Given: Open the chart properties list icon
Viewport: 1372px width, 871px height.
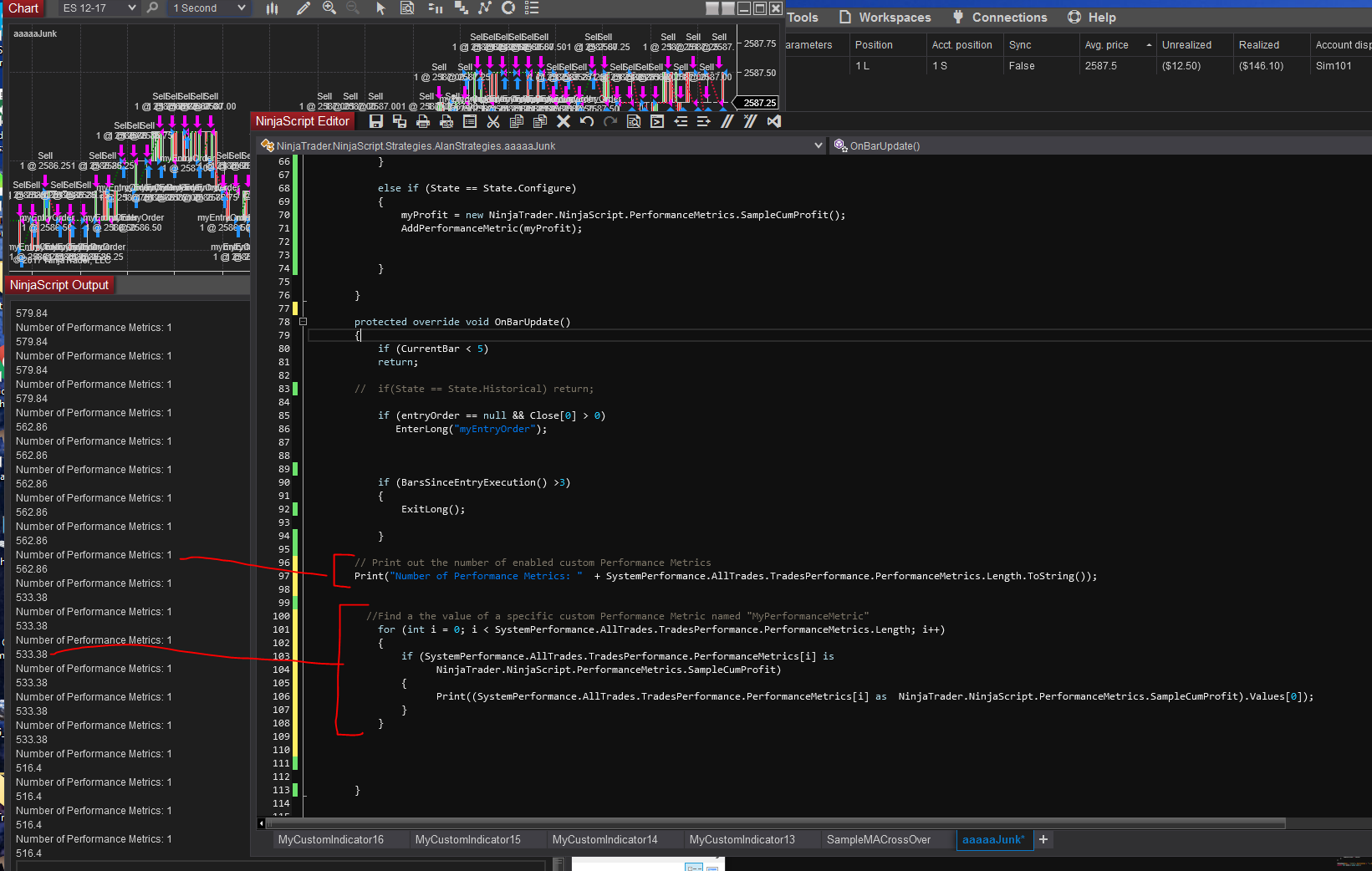Looking at the screenshot, I should coord(532,8).
